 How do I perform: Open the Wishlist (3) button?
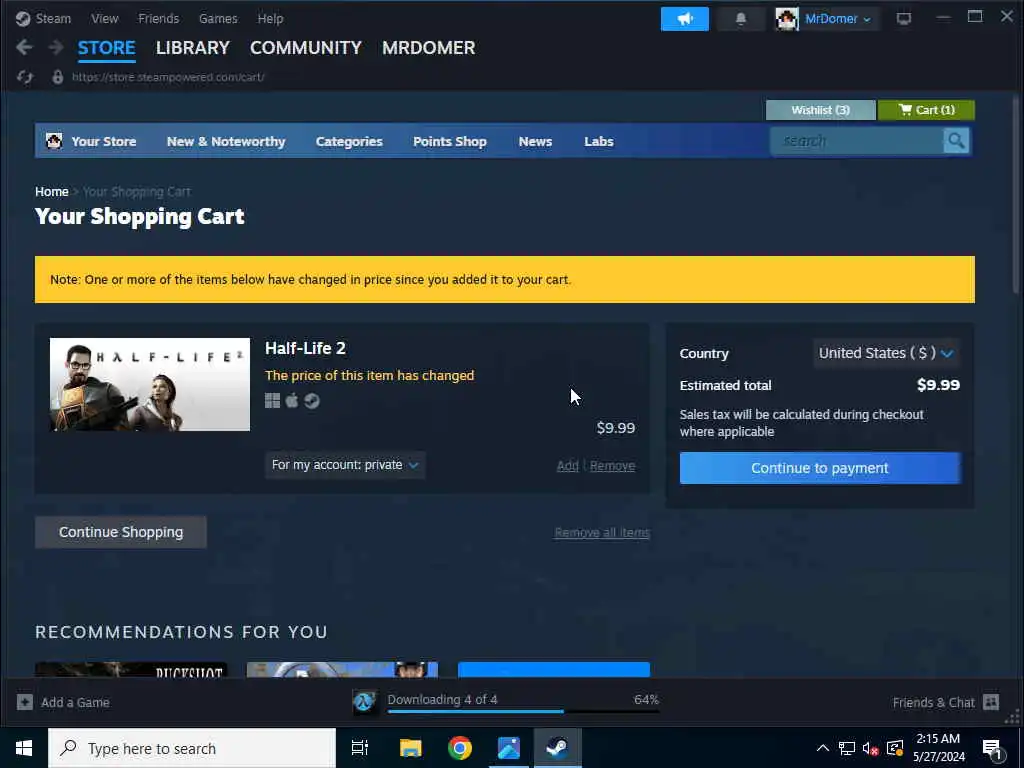820,110
